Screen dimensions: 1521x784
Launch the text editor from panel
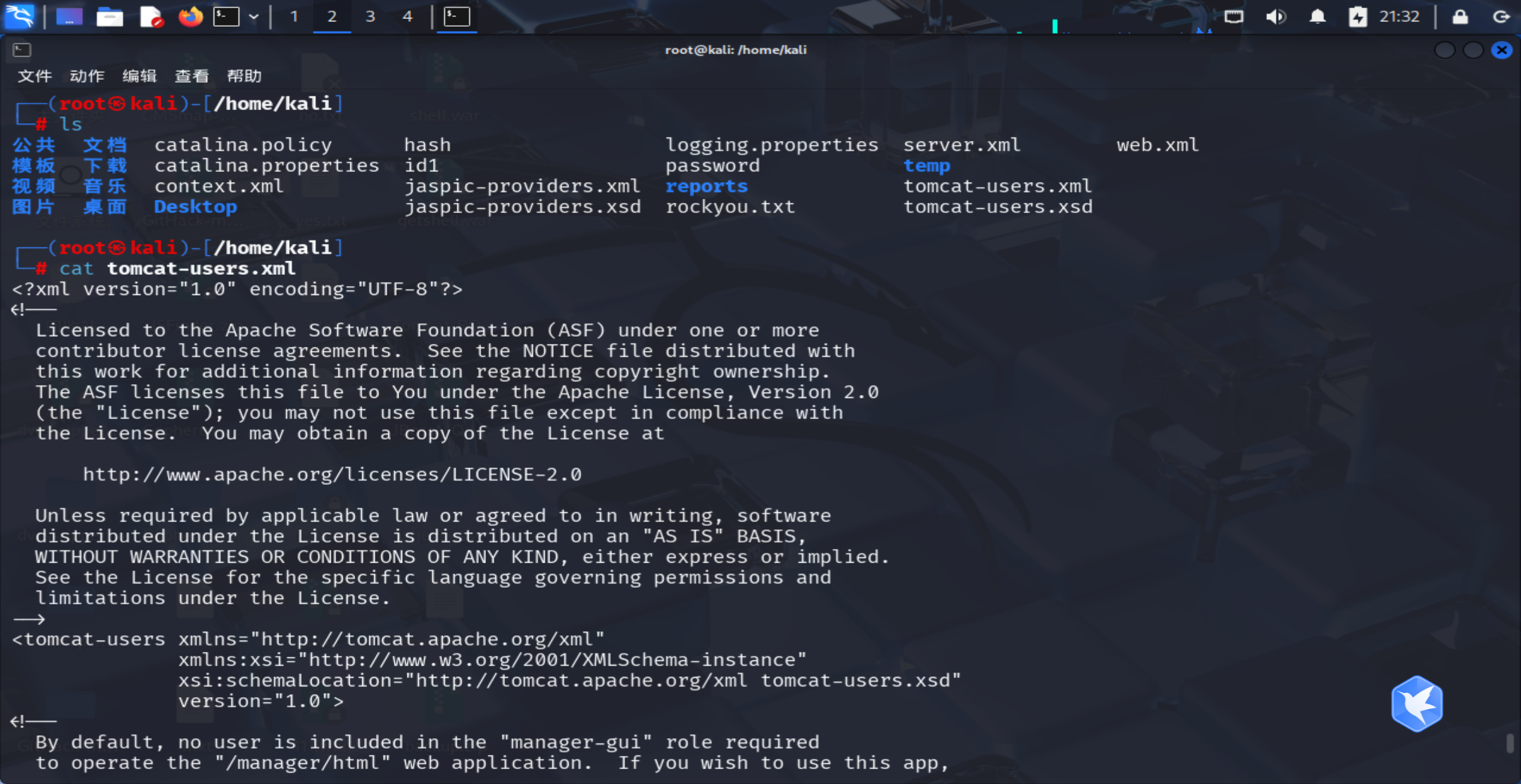(150, 17)
